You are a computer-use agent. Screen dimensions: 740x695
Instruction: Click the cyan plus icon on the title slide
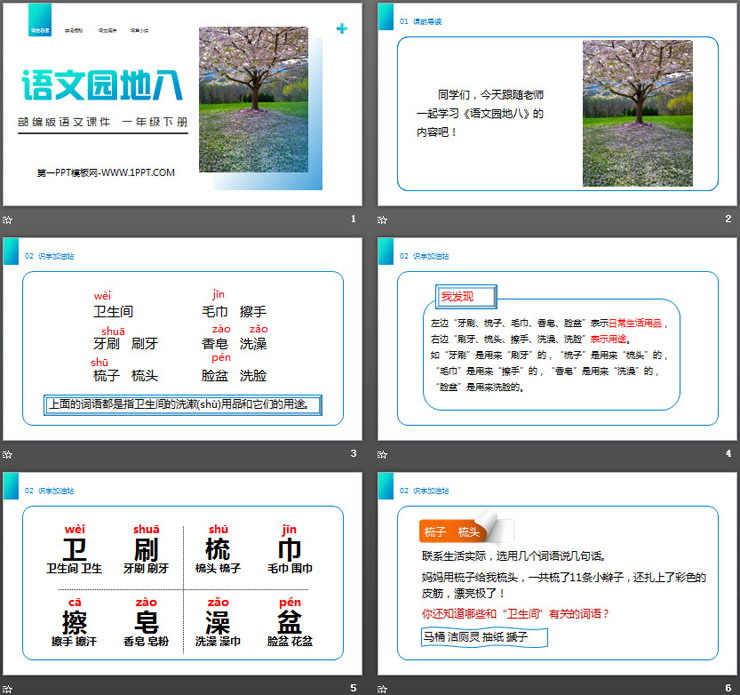click(x=342, y=29)
